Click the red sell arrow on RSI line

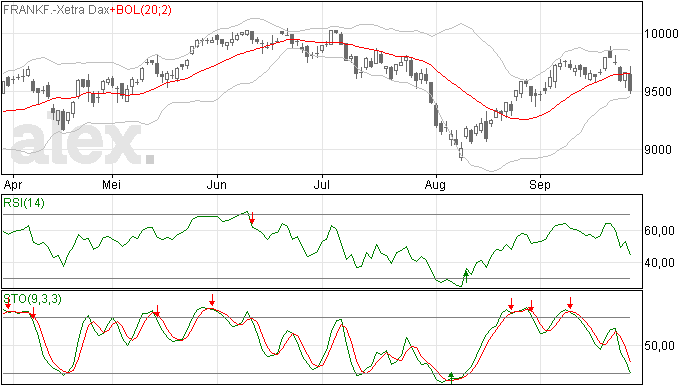[252, 218]
